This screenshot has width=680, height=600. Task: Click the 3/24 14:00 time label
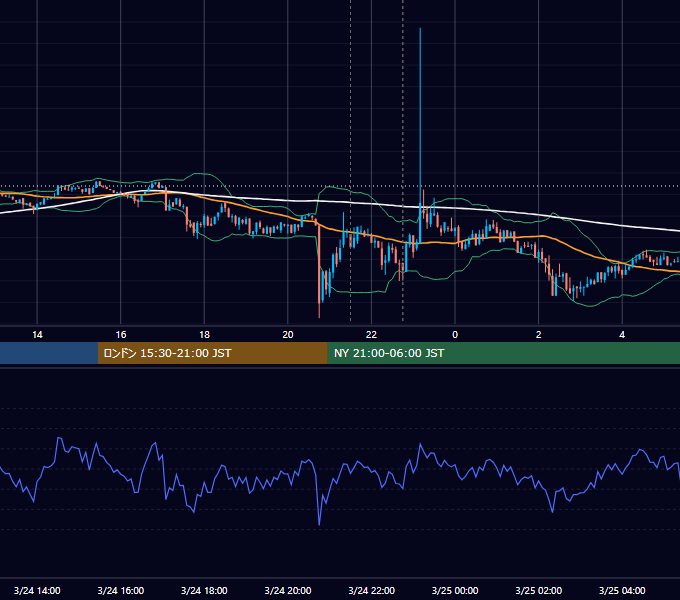(37, 590)
